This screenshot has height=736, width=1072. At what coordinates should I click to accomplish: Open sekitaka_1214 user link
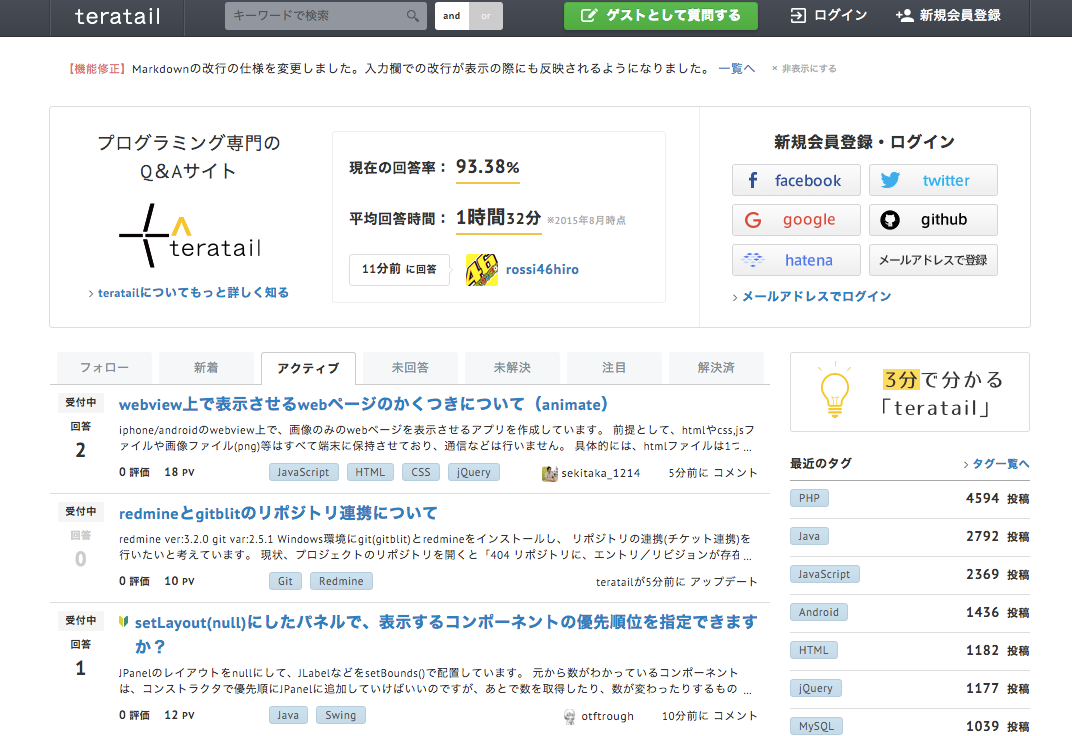pyautogui.click(x=600, y=473)
